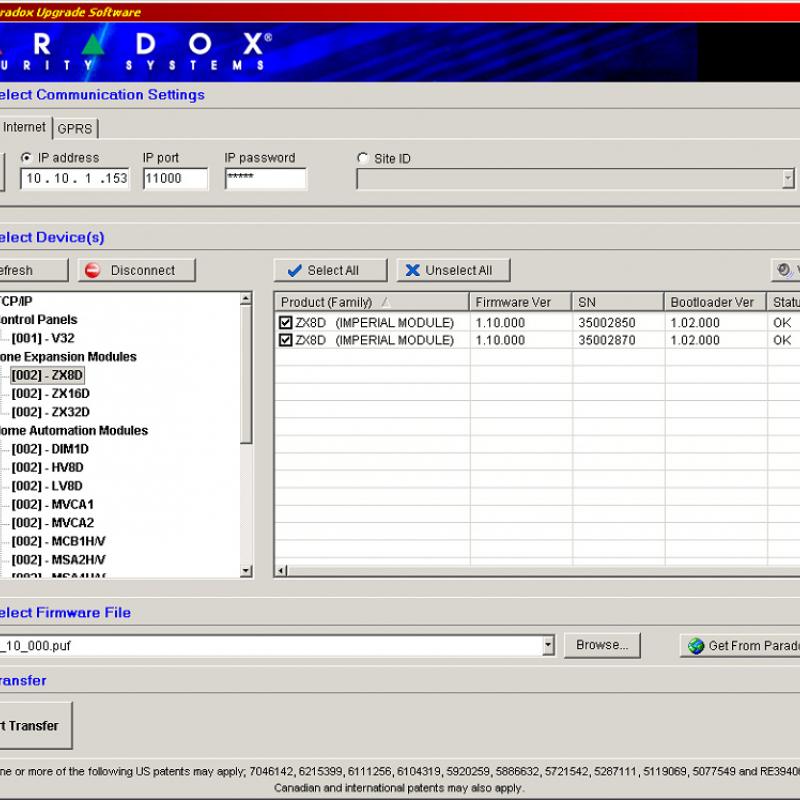Image resolution: width=800 pixels, height=800 pixels.
Task: Click the SN column header
Action: (618, 302)
